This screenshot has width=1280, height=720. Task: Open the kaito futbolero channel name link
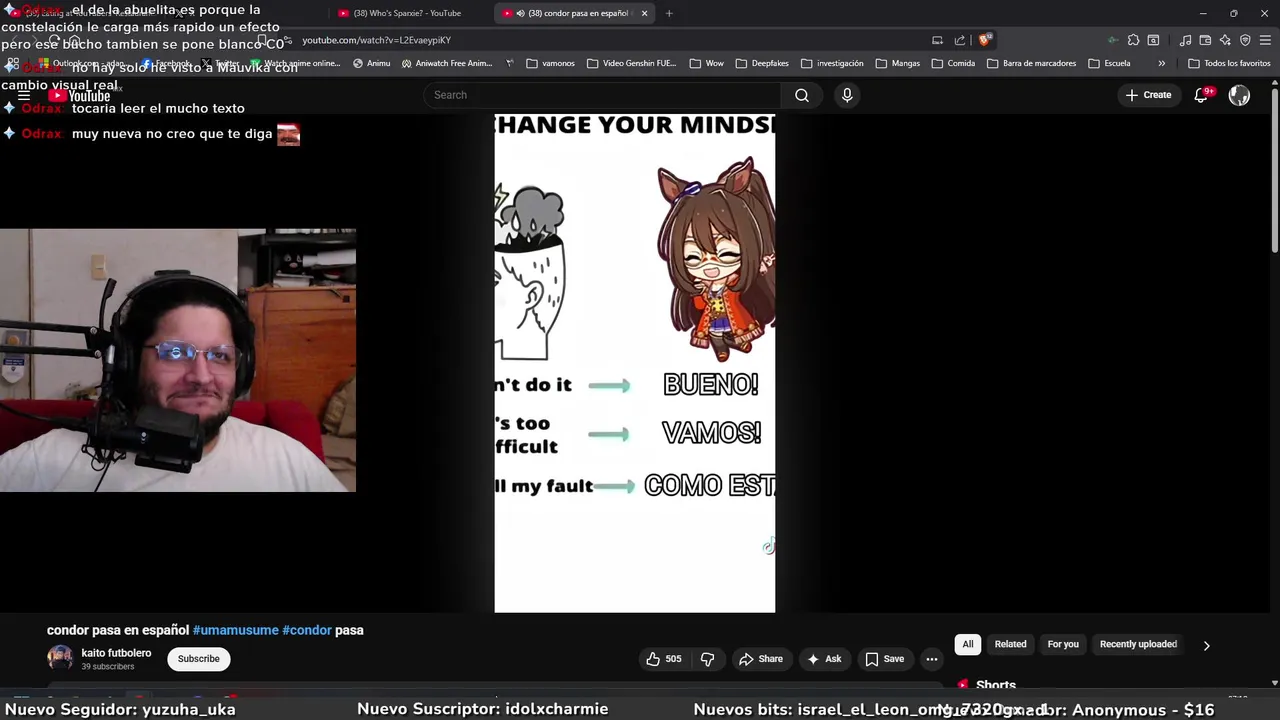click(116, 653)
